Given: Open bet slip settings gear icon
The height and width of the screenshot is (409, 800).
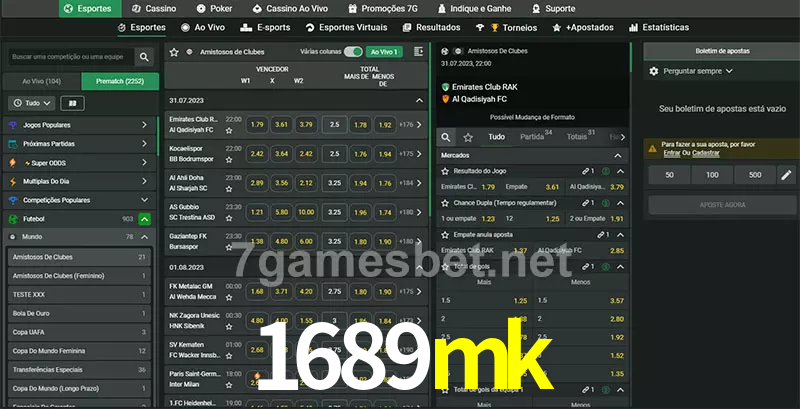Looking at the screenshot, I should pos(654,71).
